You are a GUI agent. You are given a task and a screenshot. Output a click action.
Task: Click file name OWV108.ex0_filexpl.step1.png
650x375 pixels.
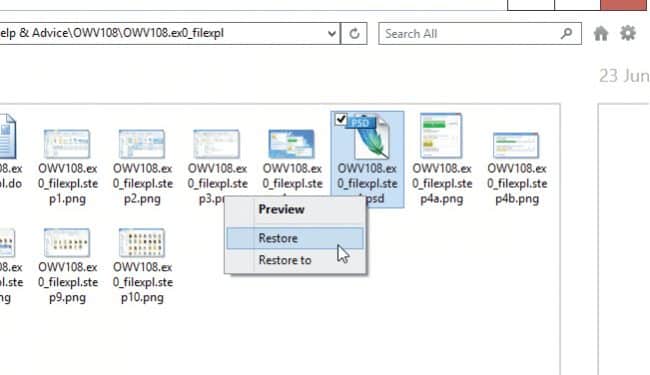[x=68, y=184]
